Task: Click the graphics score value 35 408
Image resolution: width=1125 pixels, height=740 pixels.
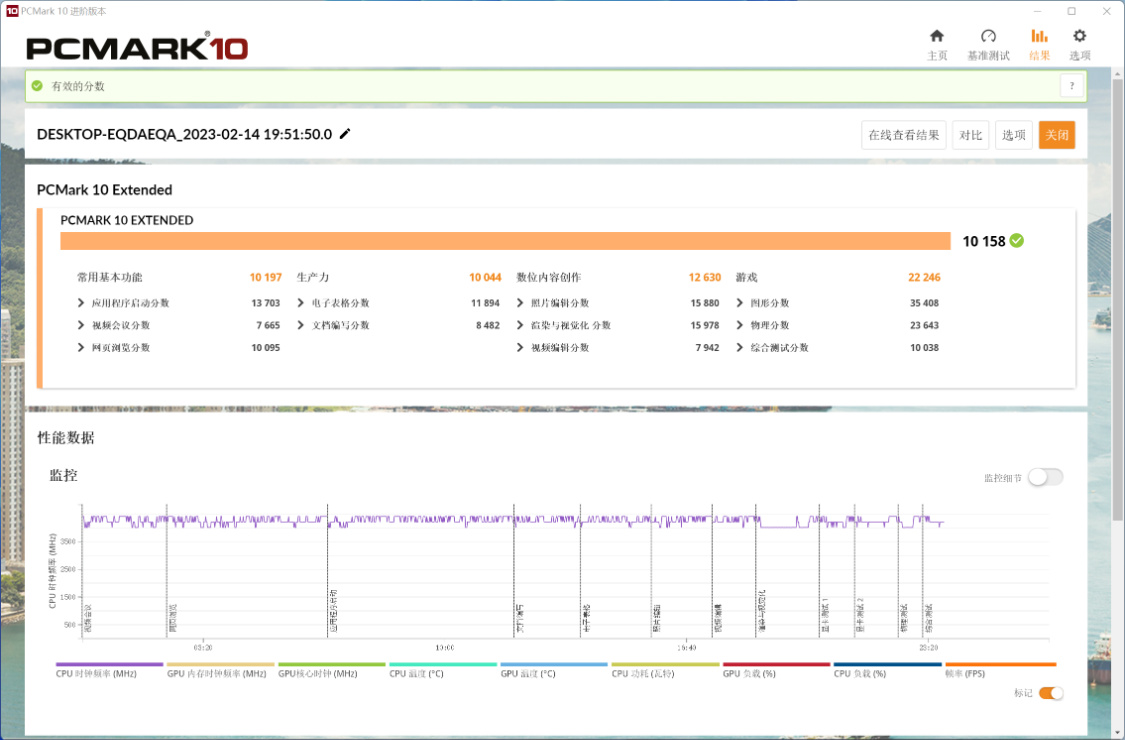Action: 924,303
